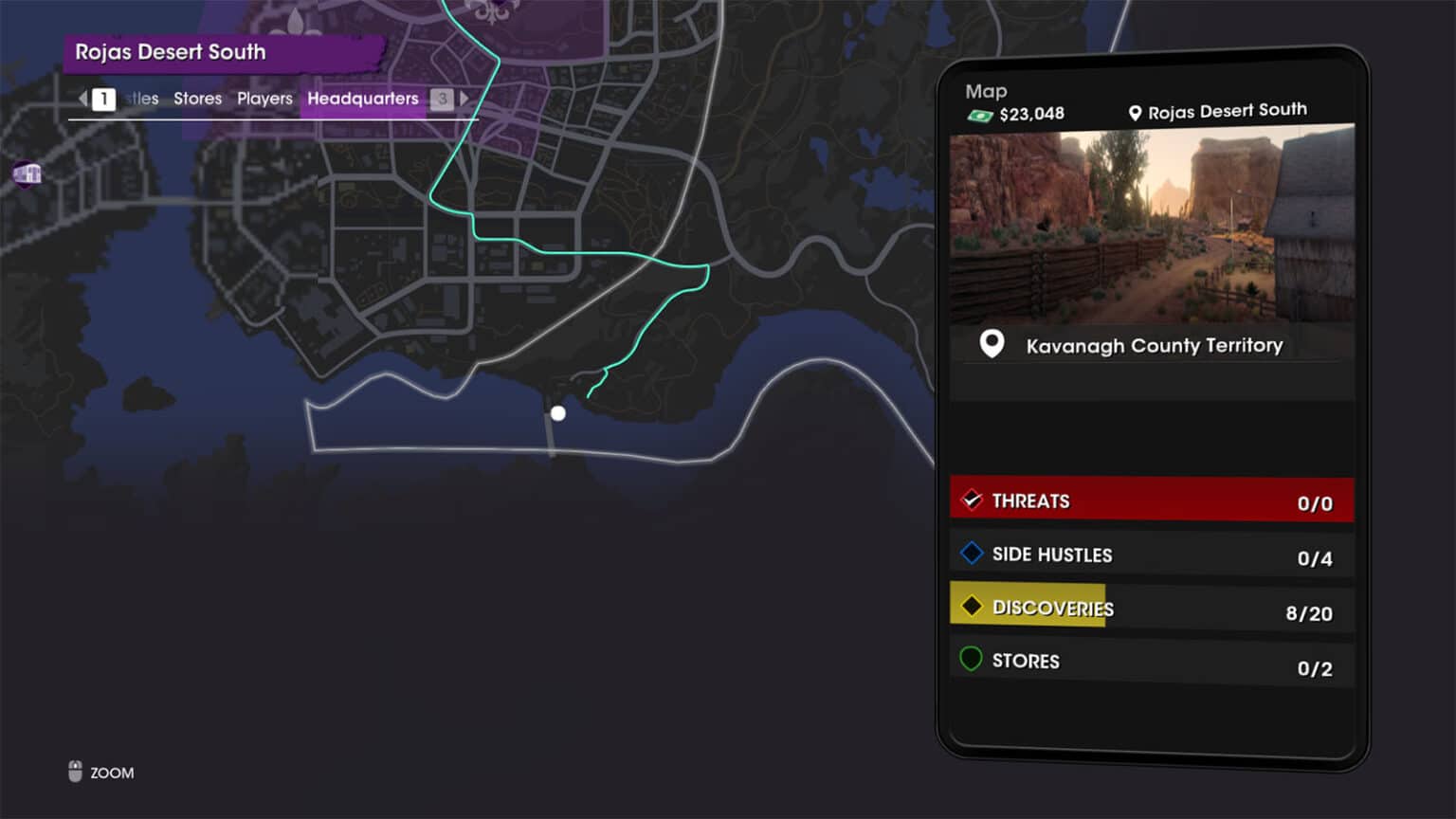Click the Kavanagh County Territory pin icon

click(x=992, y=343)
